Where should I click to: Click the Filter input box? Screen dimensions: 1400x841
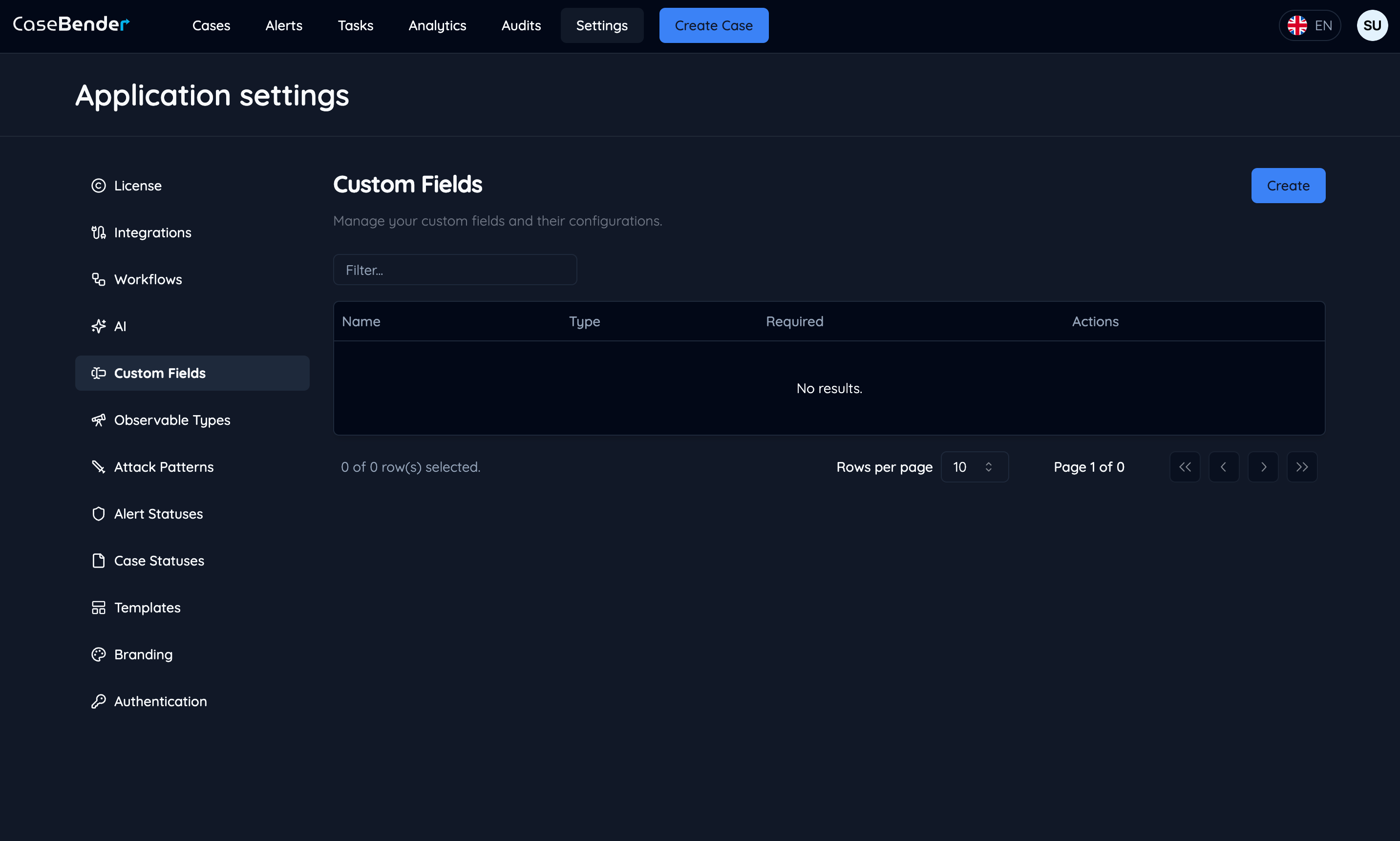click(x=455, y=270)
